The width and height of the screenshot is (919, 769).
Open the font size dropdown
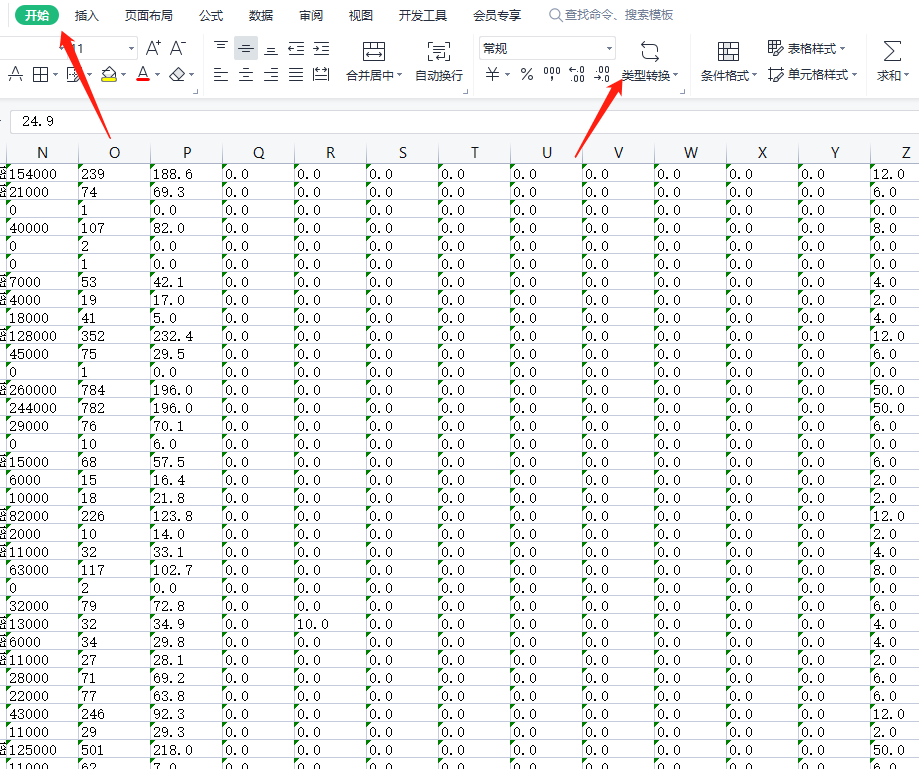pos(131,49)
